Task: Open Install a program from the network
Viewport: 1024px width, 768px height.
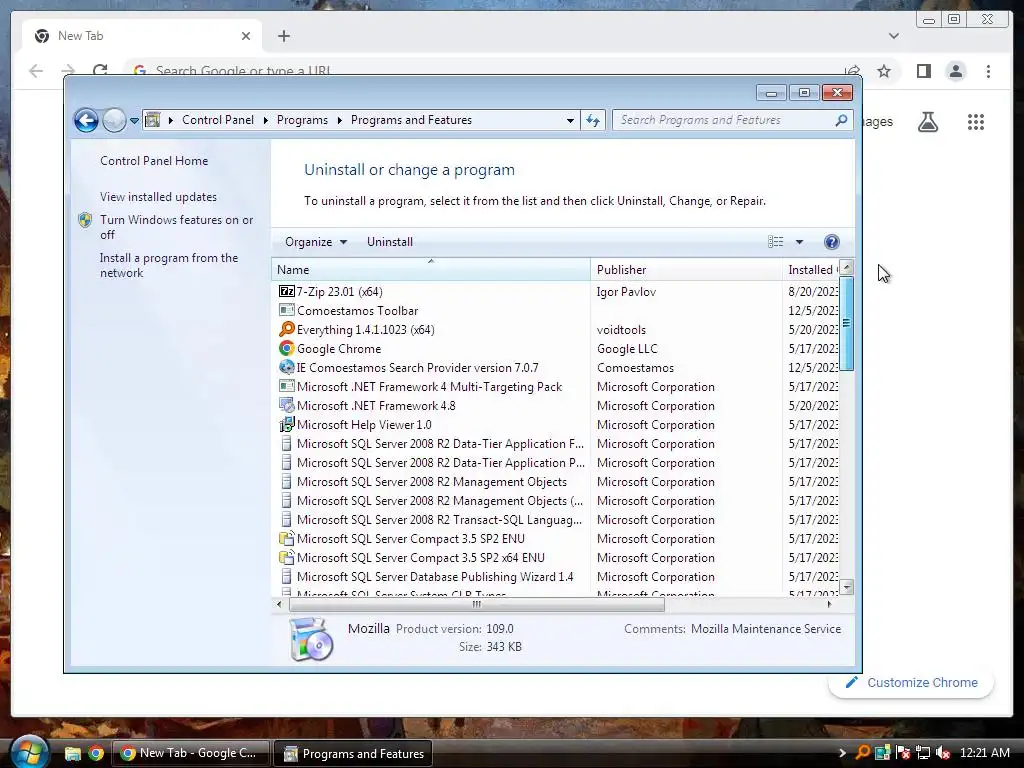Action: (x=168, y=265)
